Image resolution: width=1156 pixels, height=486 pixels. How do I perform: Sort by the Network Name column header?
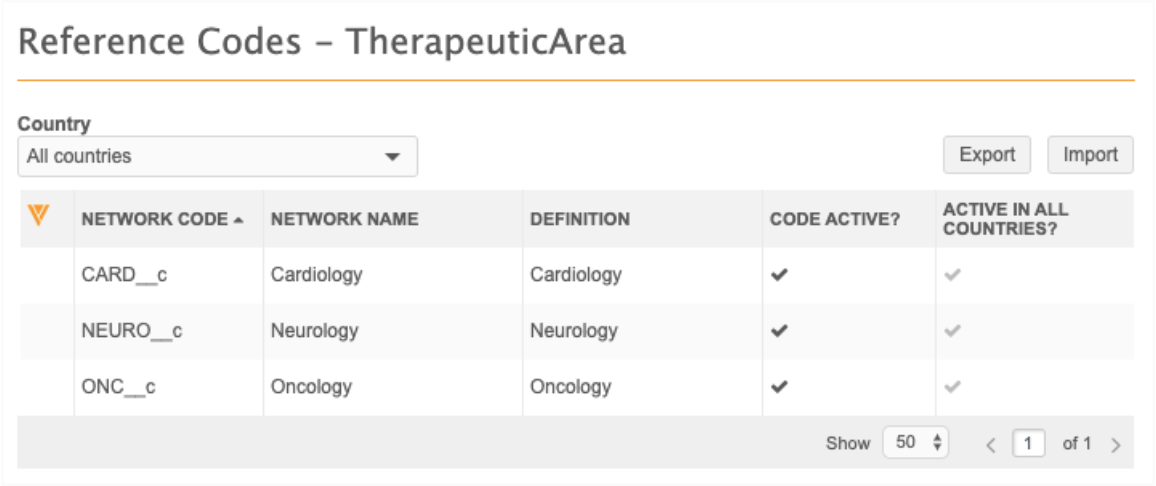point(344,219)
